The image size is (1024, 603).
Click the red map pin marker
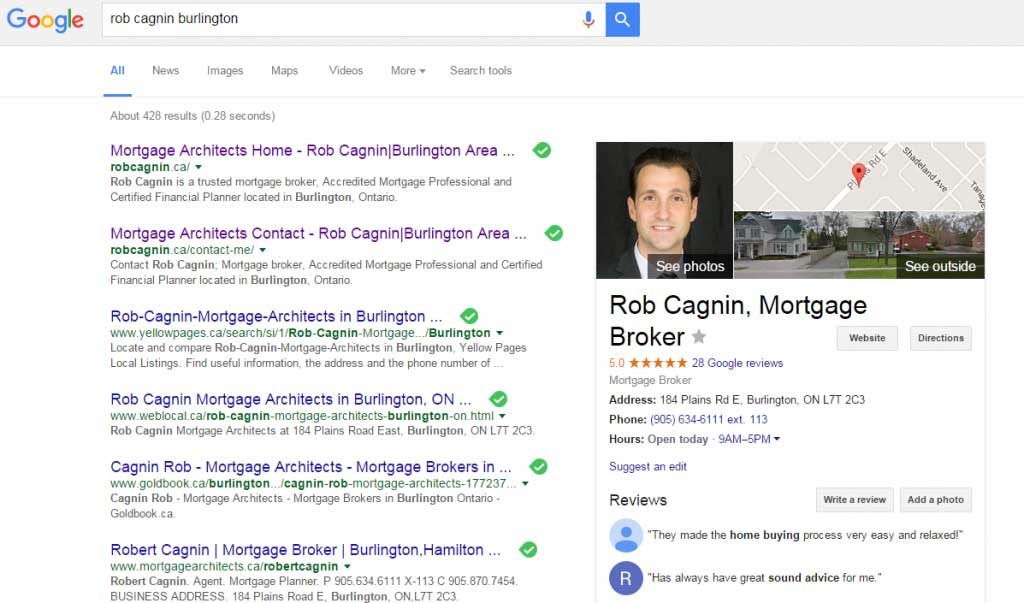(x=859, y=174)
